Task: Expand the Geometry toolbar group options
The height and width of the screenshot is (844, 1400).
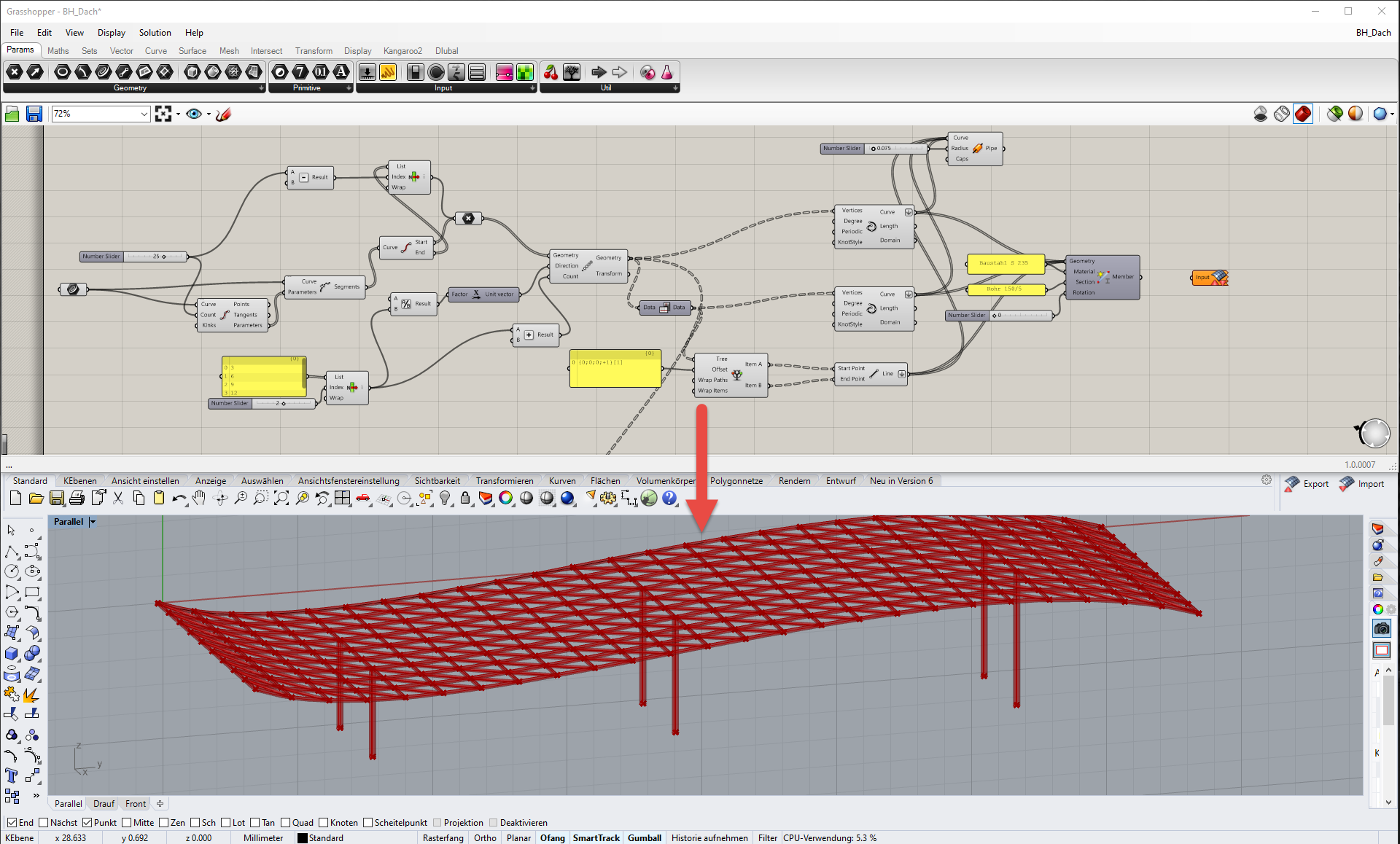Action: coord(260,87)
